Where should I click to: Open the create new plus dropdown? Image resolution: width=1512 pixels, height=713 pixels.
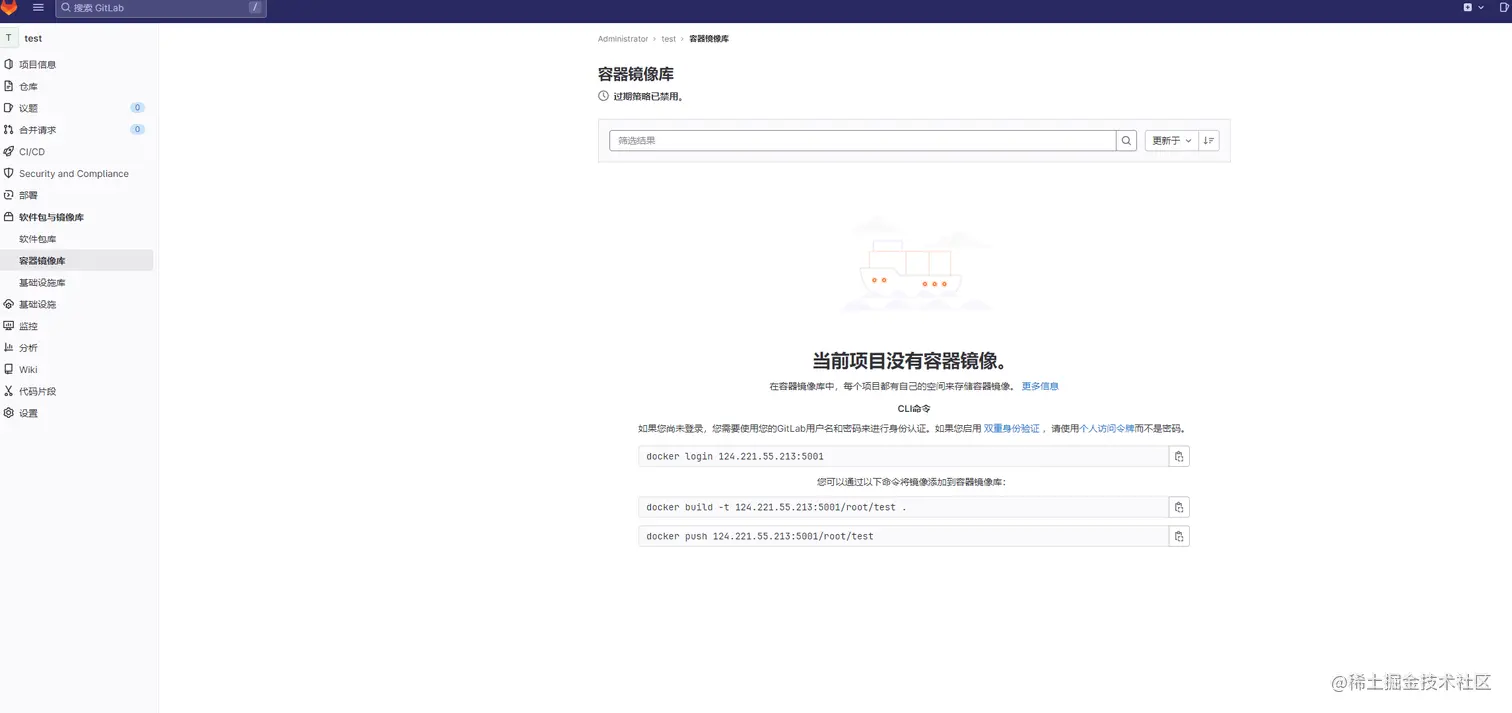[x=1472, y=7]
